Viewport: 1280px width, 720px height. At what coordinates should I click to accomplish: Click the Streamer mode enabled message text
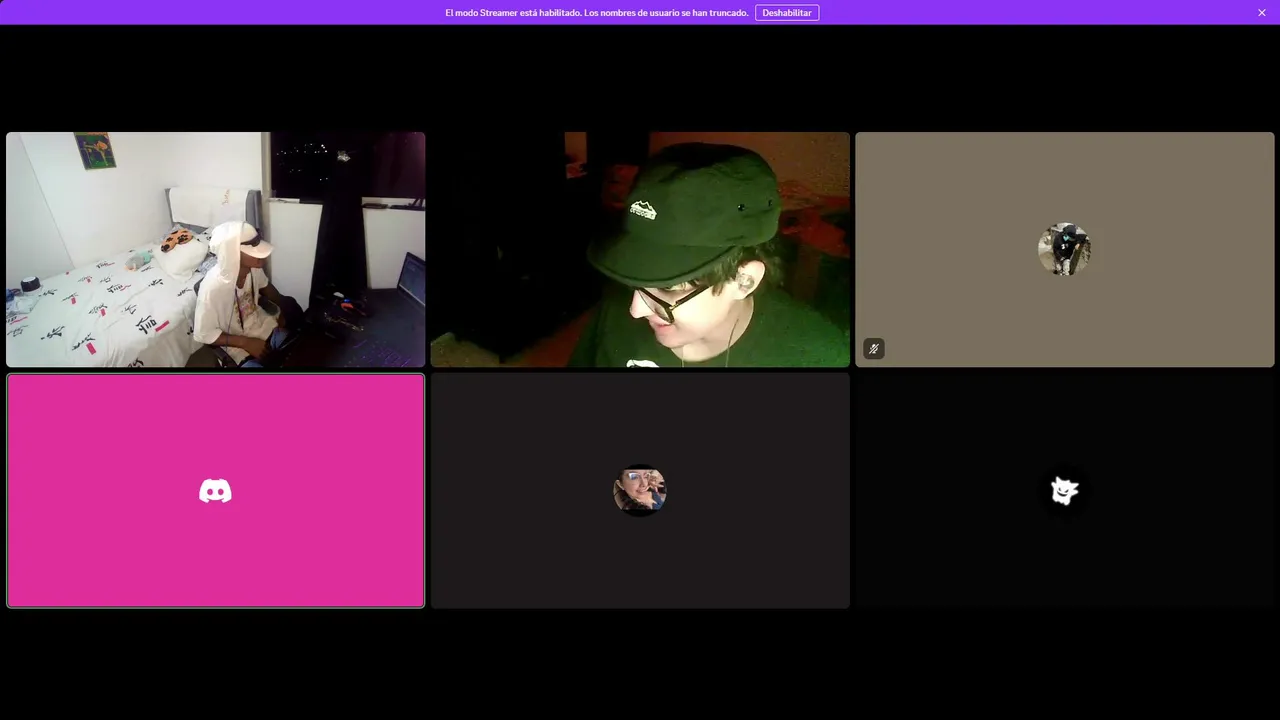click(597, 13)
